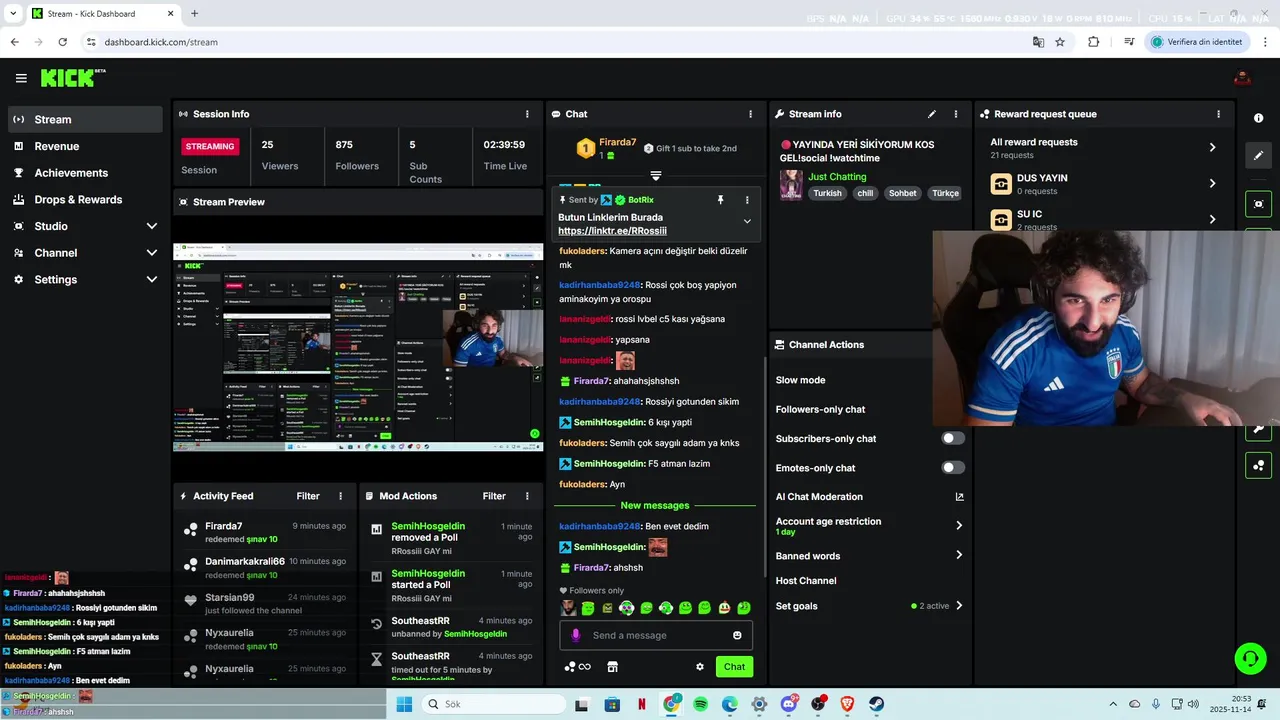Expand the pinned message chevron
This screenshot has width=1280, height=720.
tap(747, 221)
